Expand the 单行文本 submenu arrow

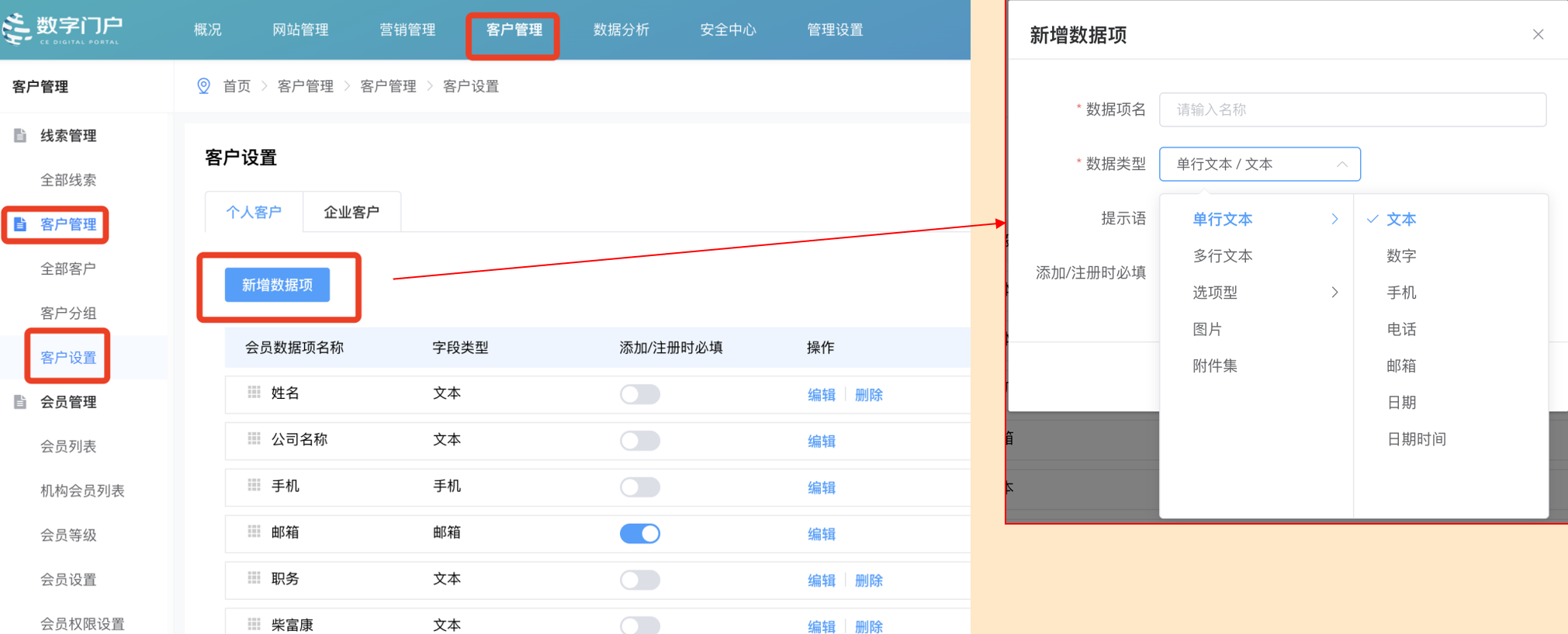point(1334,219)
